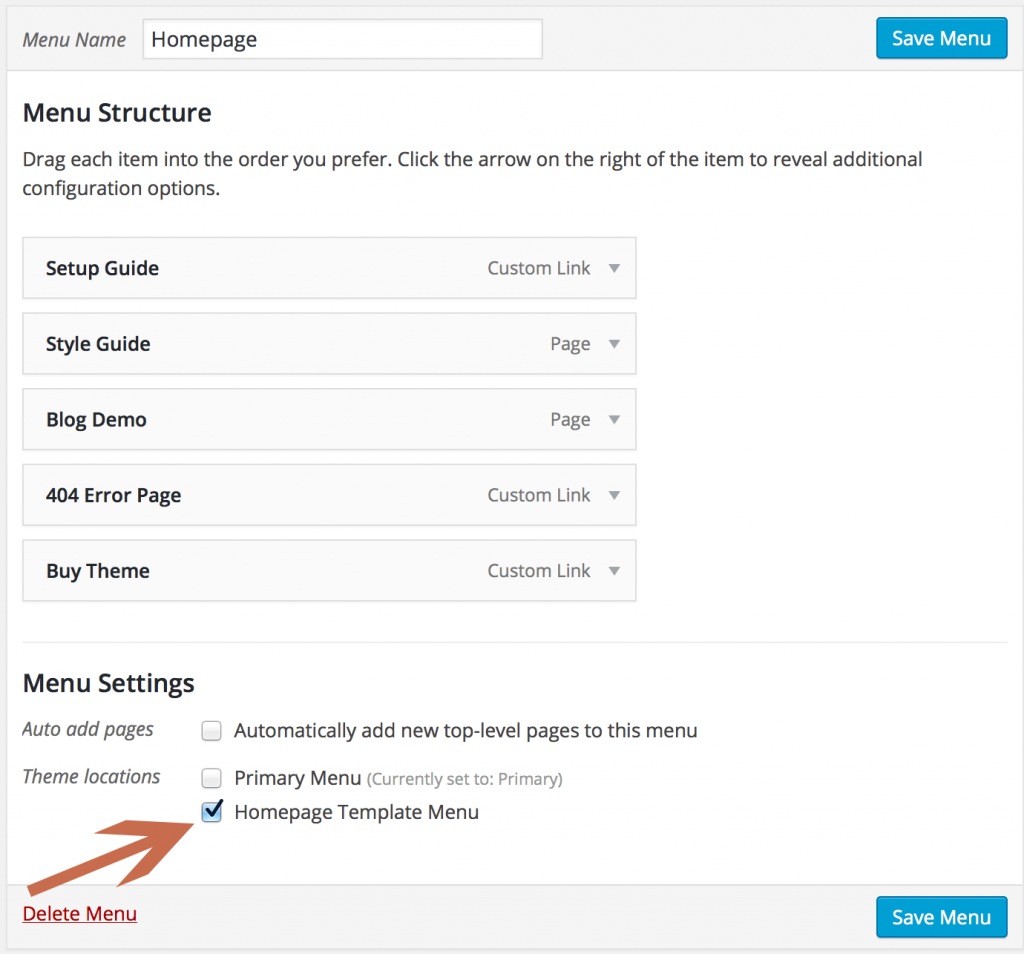Click the 404 Error Page item title
1024x954 pixels.
pyautogui.click(x=113, y=495)
